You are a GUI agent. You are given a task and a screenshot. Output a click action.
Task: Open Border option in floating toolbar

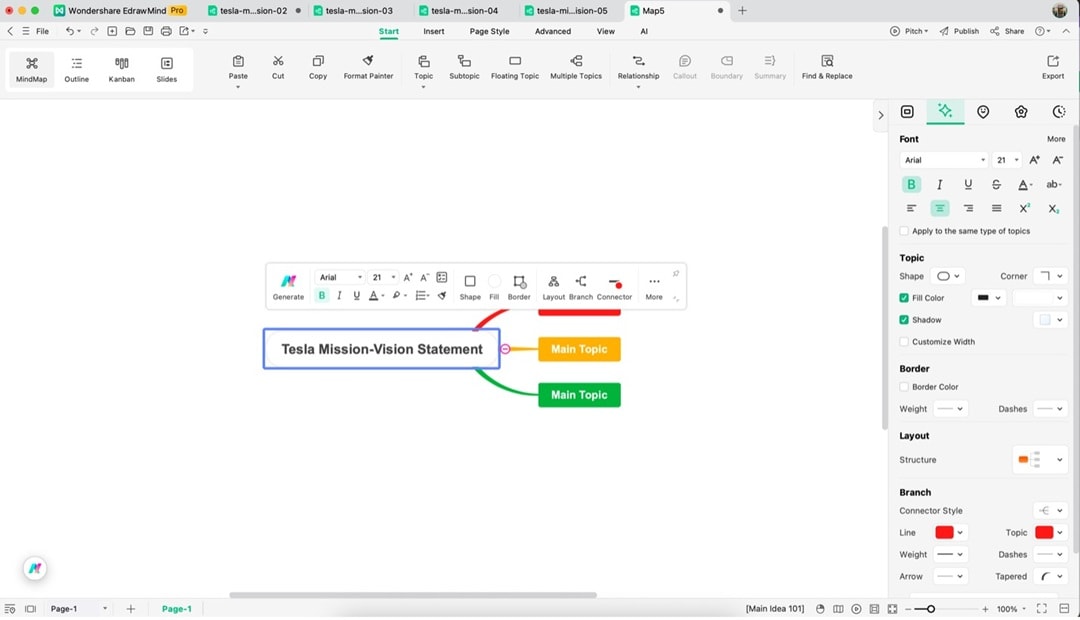click(x=519, y=287)
